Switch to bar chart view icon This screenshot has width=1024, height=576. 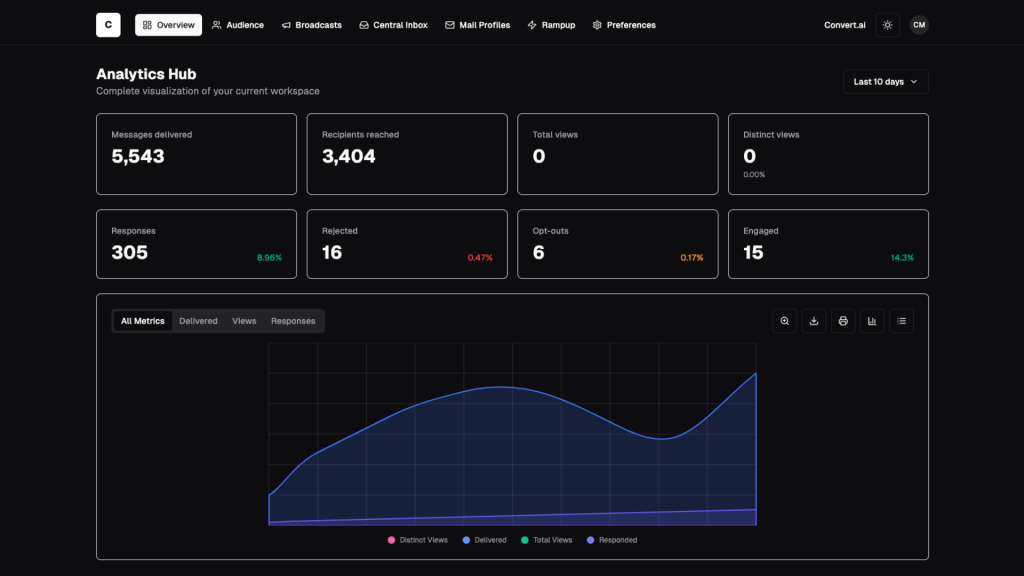click(872, 321)
